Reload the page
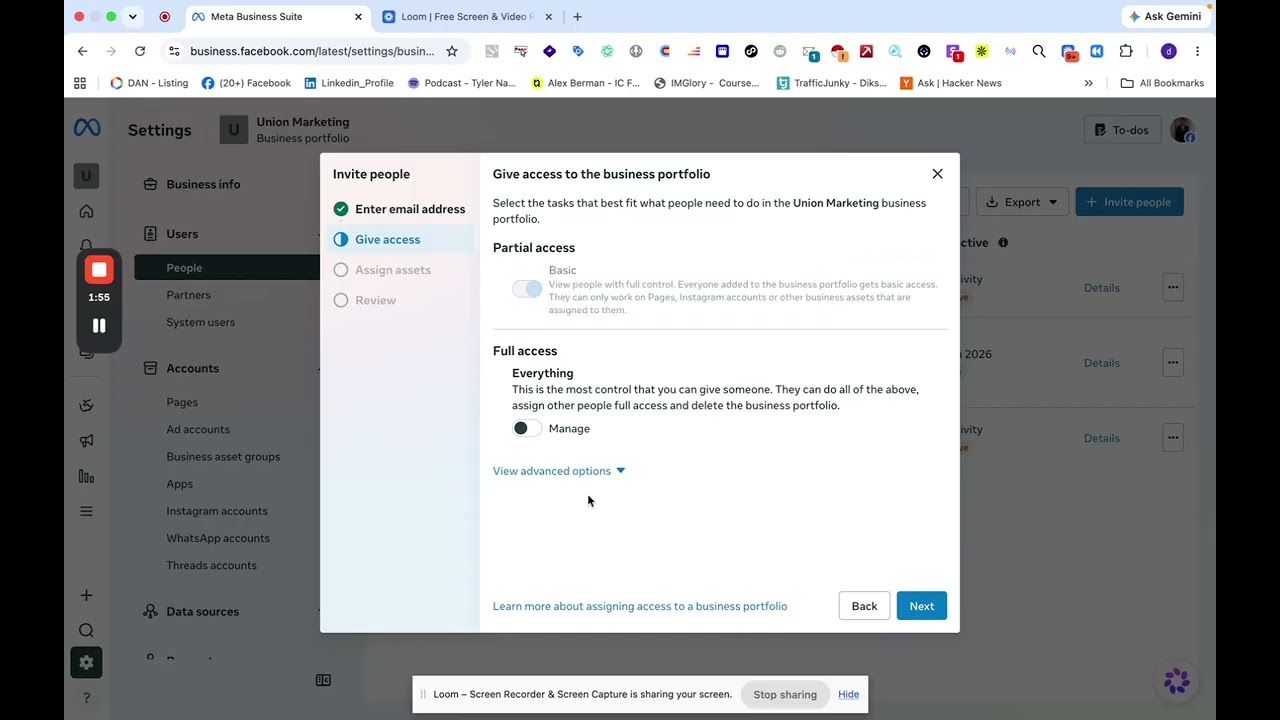The width and height of the screenshot is (1280, 720). click(x=140, y=51)
